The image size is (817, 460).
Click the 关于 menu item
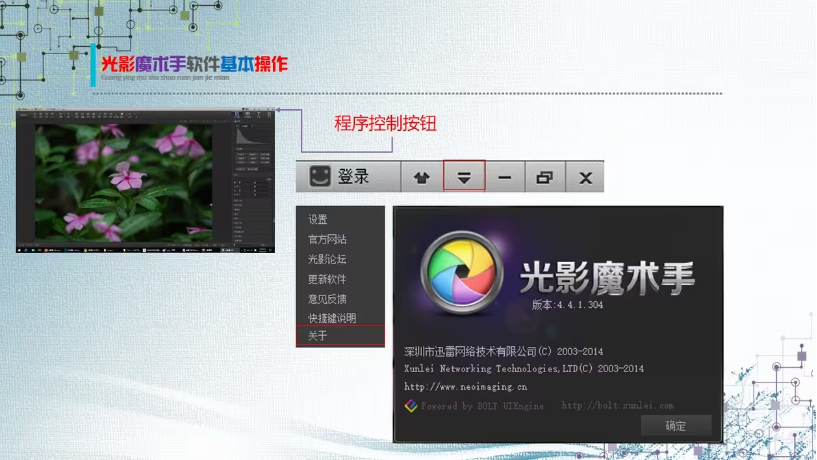coord(340,335)
